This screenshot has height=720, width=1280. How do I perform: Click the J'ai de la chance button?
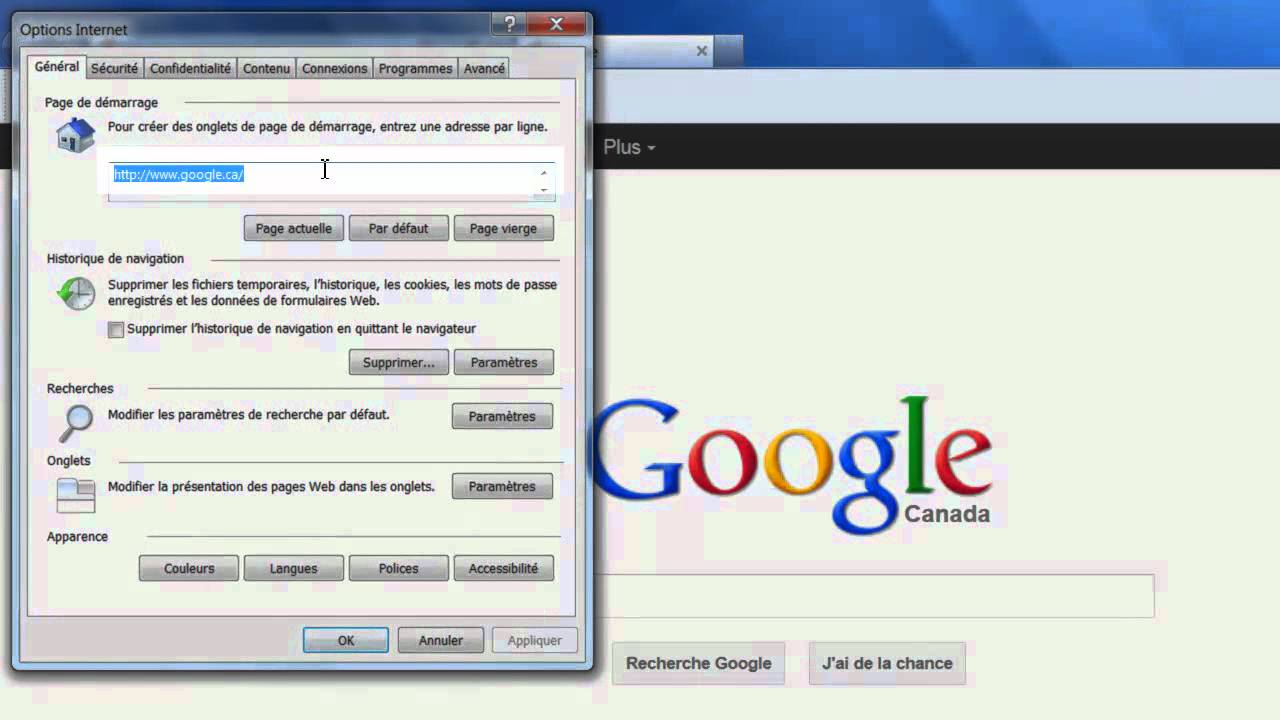tap(887, 663)
